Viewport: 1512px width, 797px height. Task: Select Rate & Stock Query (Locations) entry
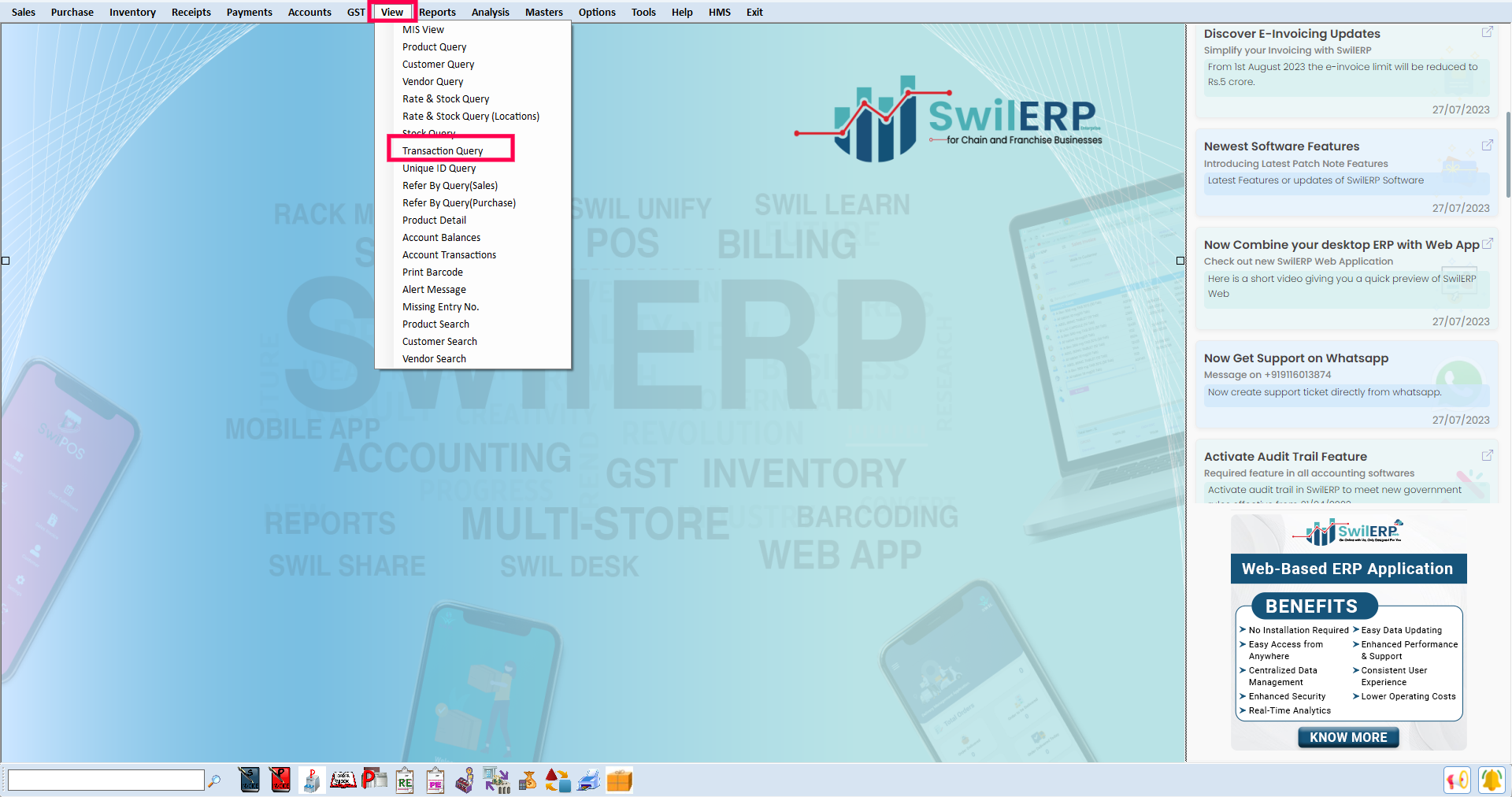coord(472,117)
